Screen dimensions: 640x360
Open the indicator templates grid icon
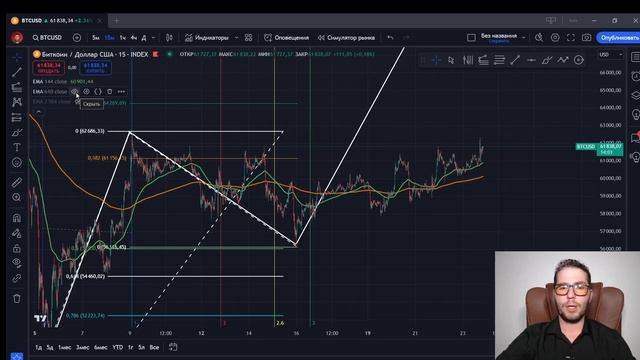249,38
